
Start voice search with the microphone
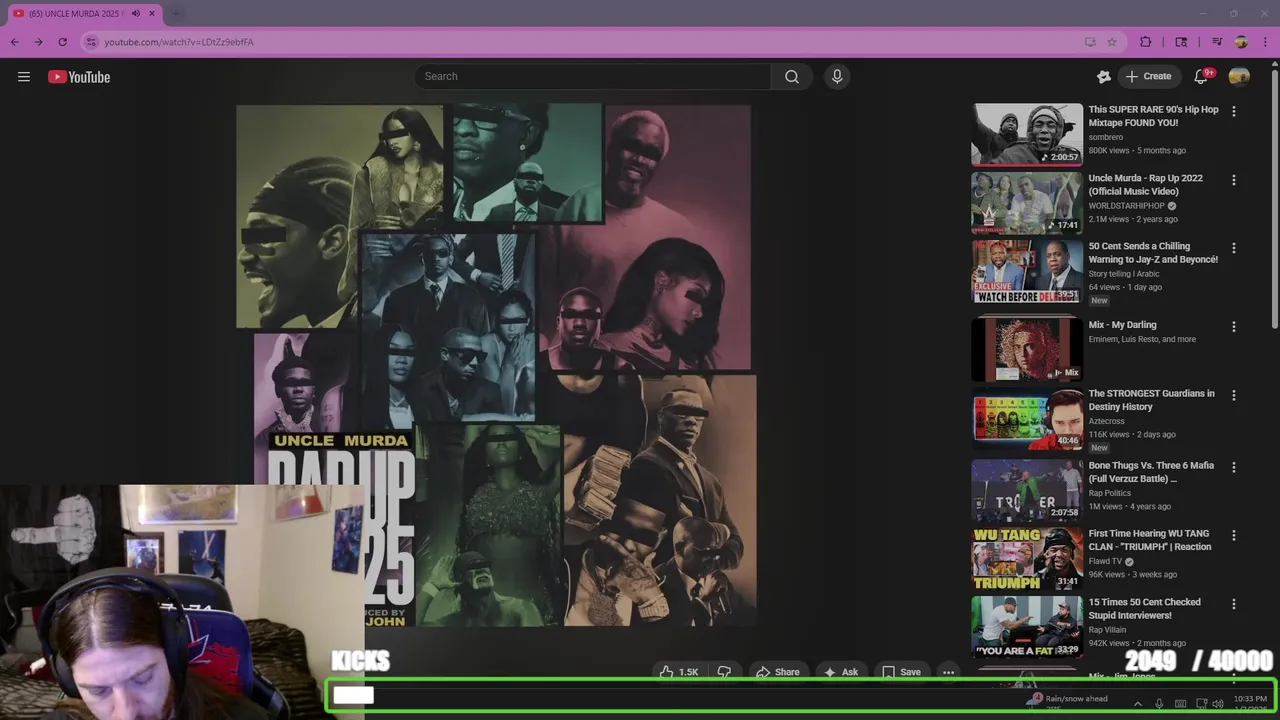coord(837,77)
